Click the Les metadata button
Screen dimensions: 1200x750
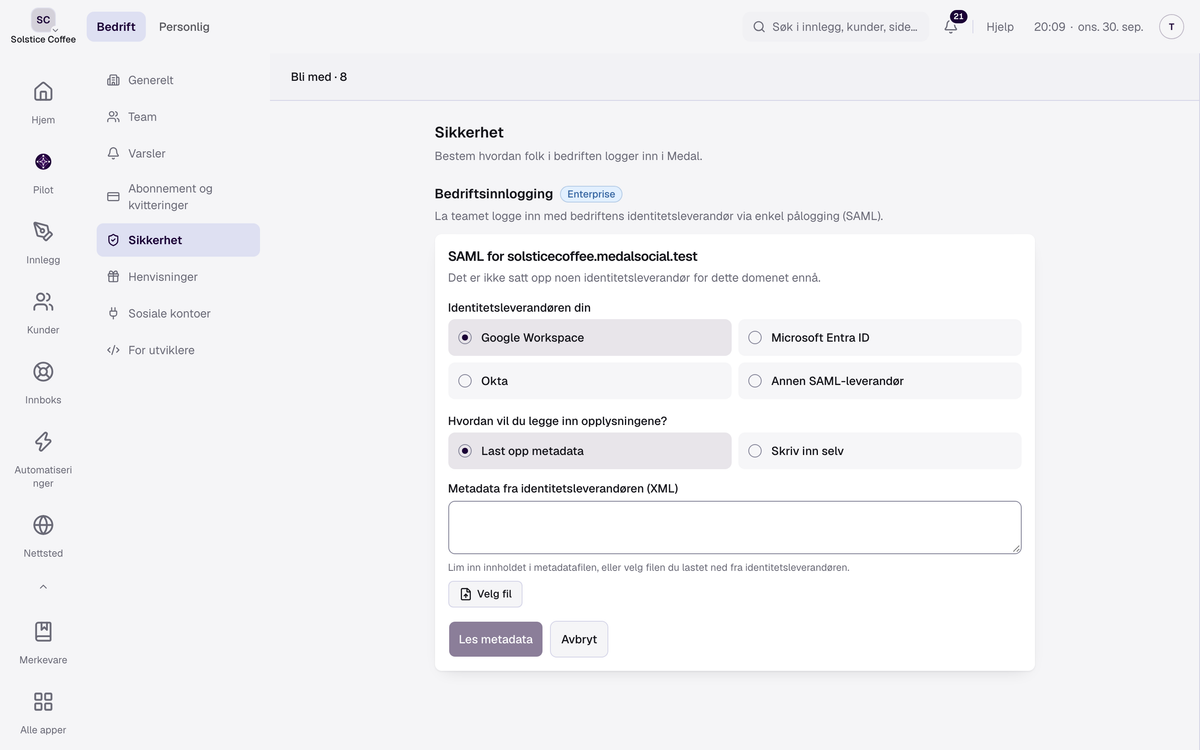(x=495, y=639)
